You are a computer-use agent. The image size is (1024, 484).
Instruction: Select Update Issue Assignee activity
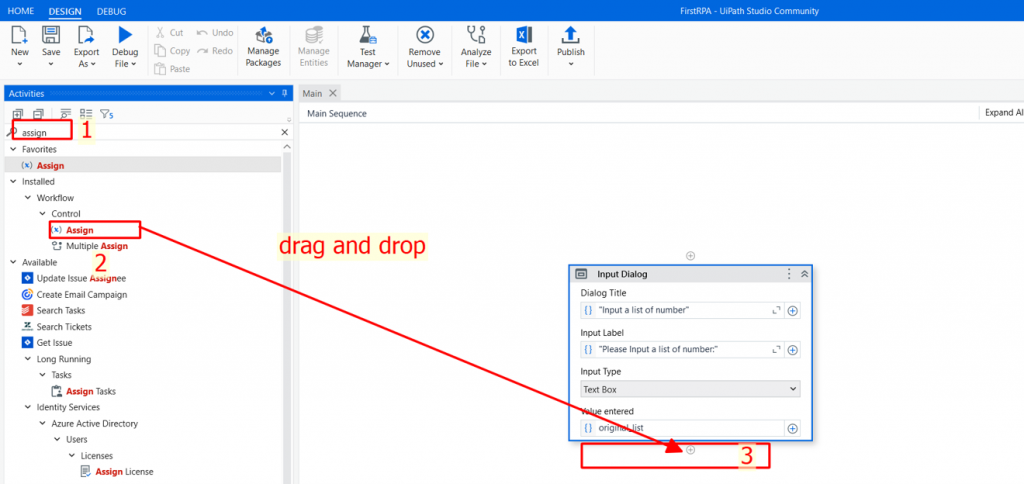pos(81,278)
